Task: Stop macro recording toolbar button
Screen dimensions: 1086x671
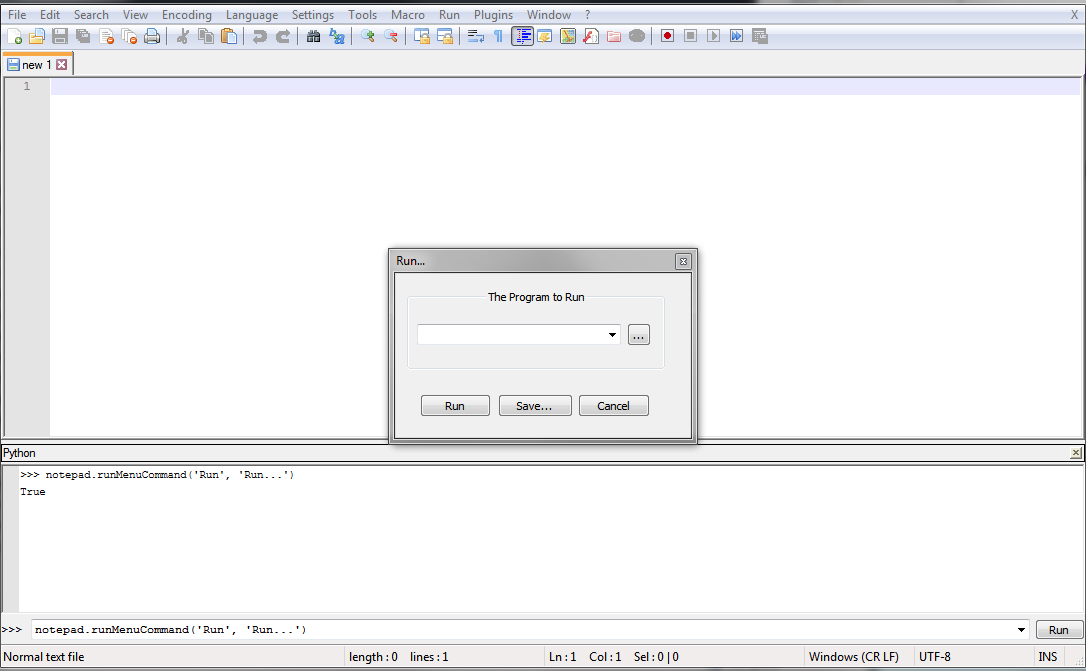Action: pyautogui.click(x=691, y=36)
